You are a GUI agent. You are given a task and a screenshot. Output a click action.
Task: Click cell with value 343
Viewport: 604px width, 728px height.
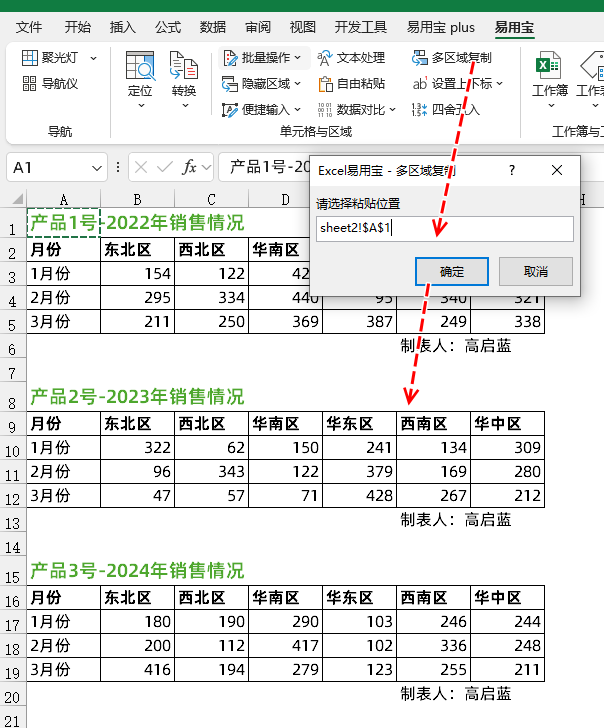pos(211,472)
